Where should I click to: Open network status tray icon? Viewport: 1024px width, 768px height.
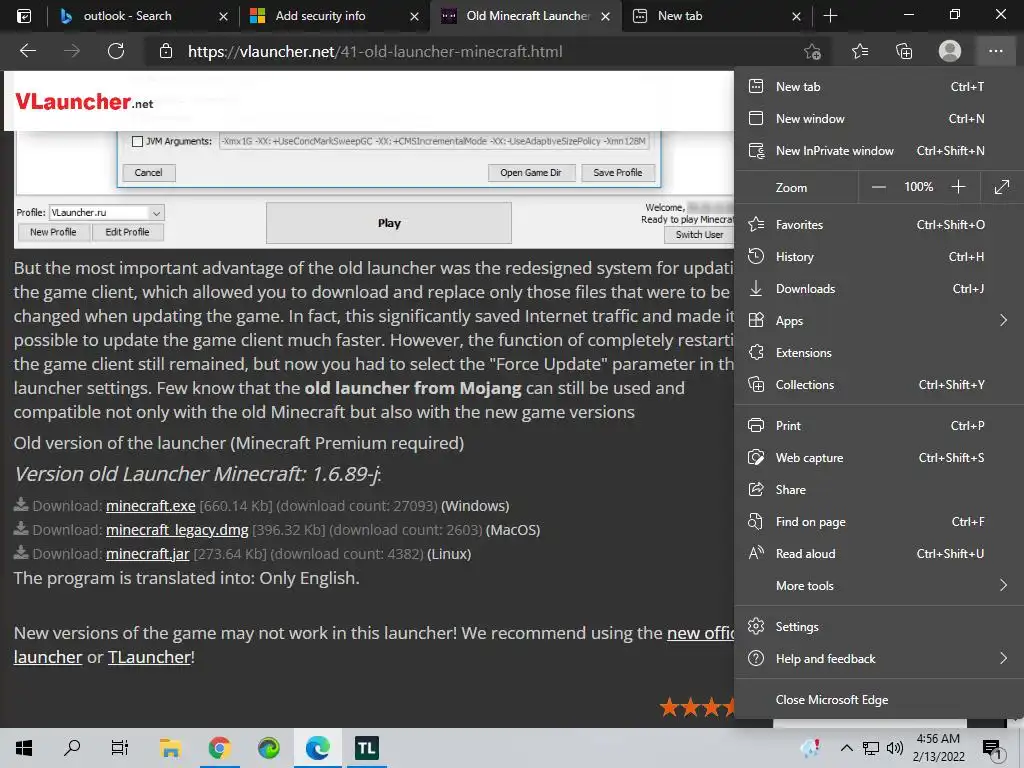(x=871, y=748)
